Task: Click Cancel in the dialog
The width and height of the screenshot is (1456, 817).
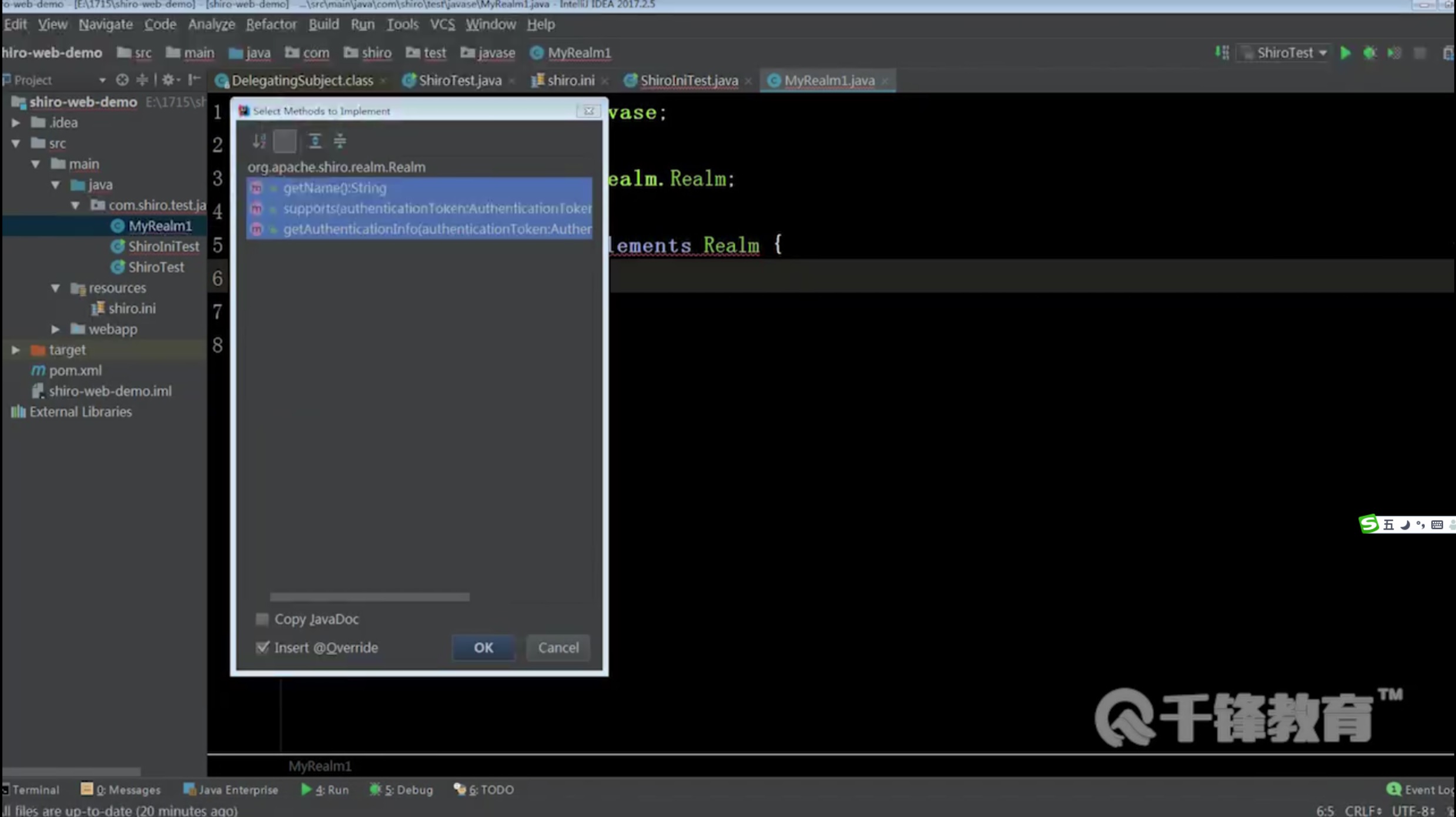Action: [x=558, y=647]
